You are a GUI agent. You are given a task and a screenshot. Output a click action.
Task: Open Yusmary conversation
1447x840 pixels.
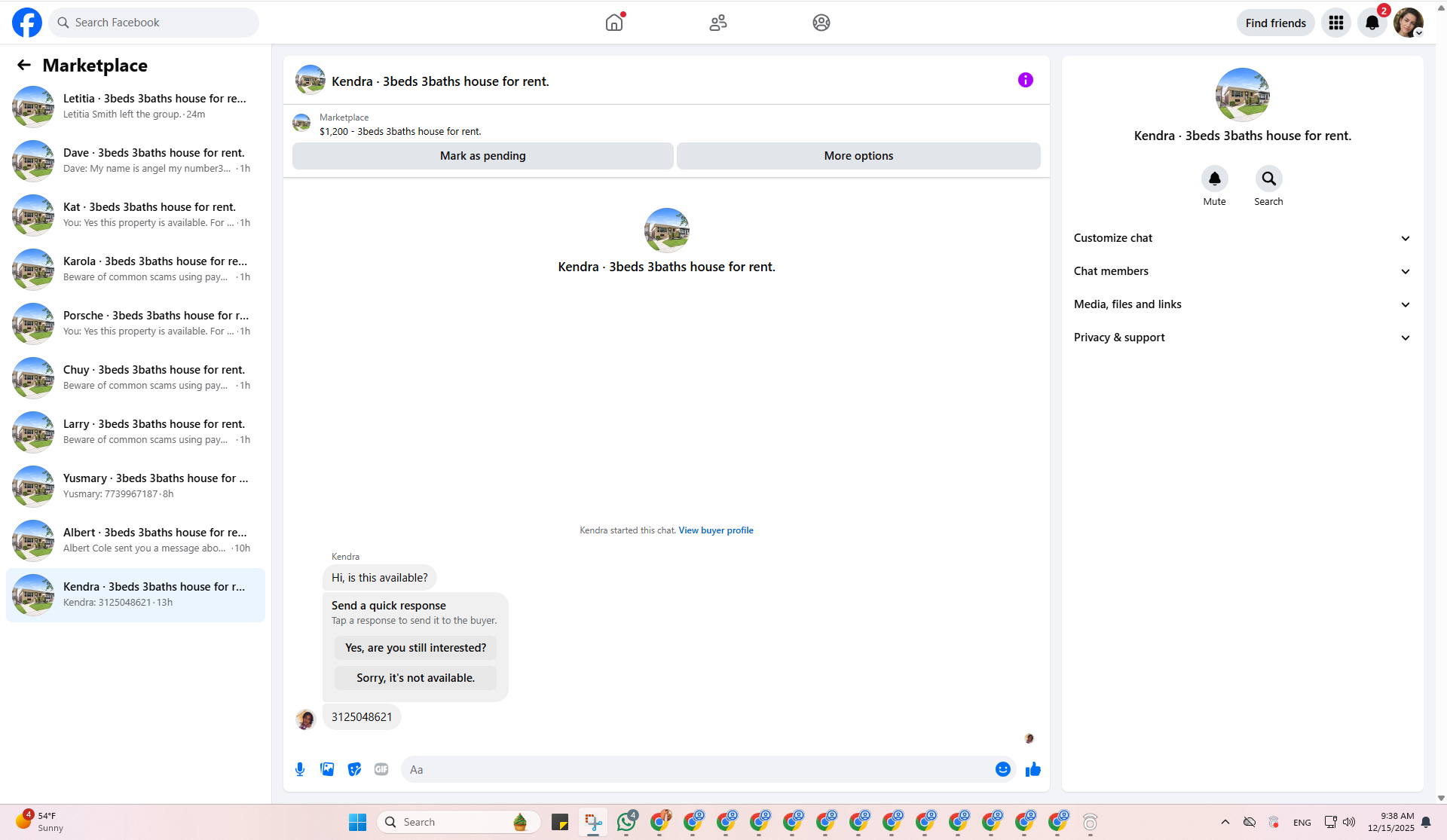pyautogui.click(x=136, y=486)
